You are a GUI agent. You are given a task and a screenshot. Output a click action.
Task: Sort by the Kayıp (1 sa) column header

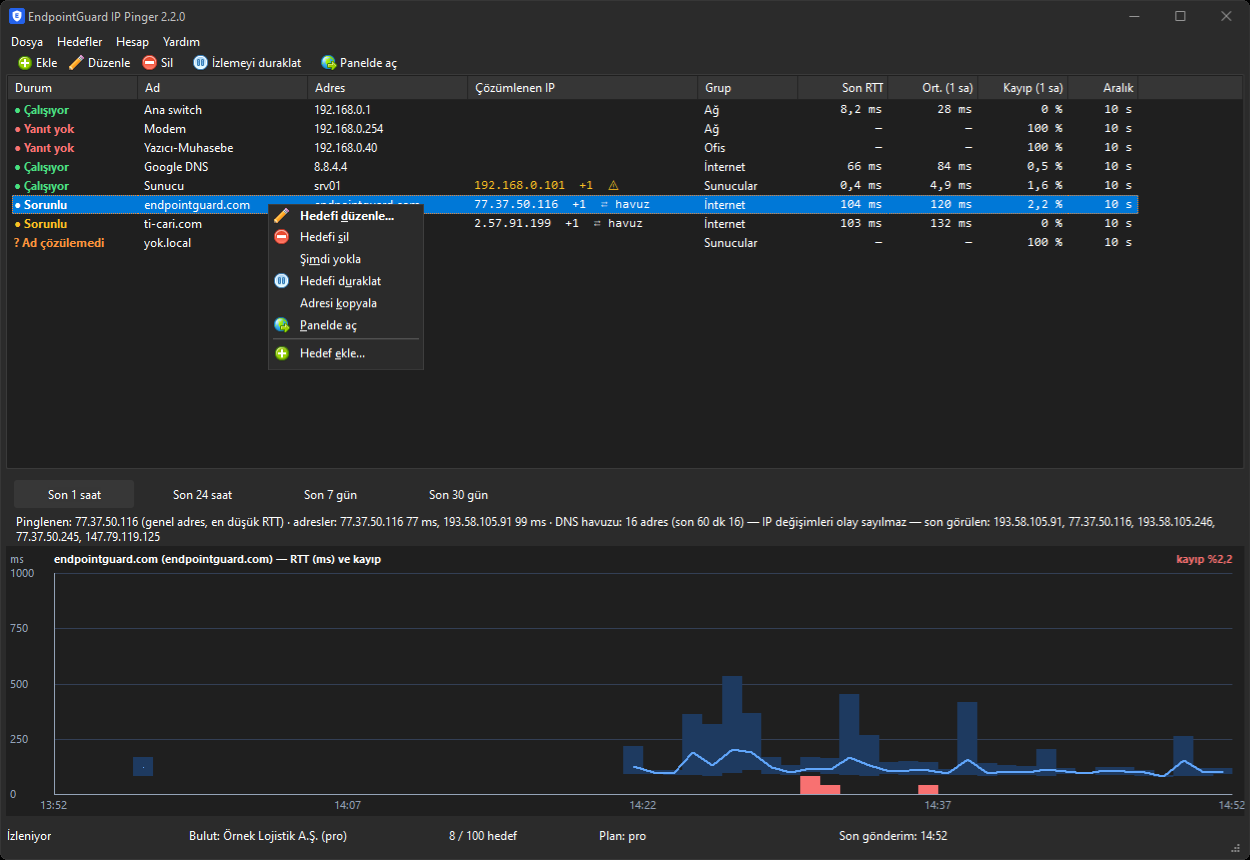click(1023, 88)
